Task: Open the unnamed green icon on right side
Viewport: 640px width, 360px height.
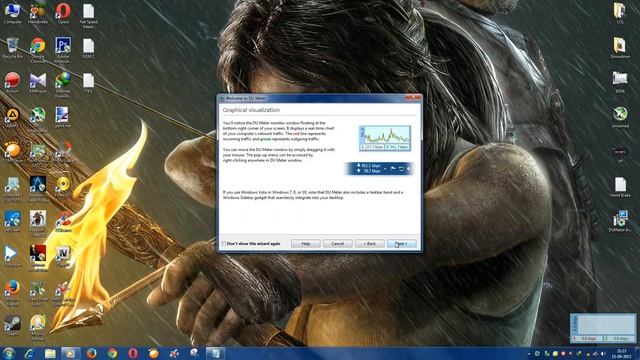Action: (620, 117)
